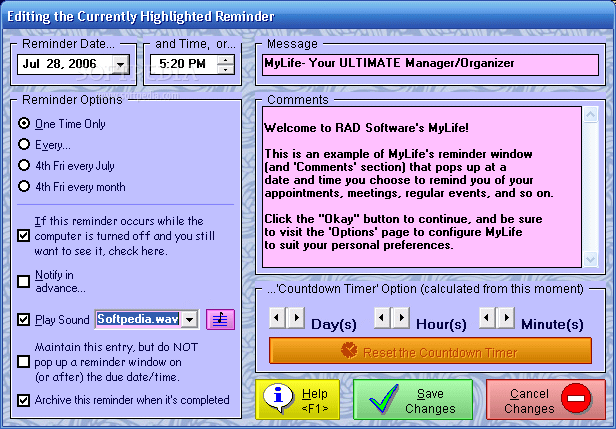Screen dimensions: 616x429
Task: Select the Every... repeat option
Action: pyautogui.click(x=24, y=144)
